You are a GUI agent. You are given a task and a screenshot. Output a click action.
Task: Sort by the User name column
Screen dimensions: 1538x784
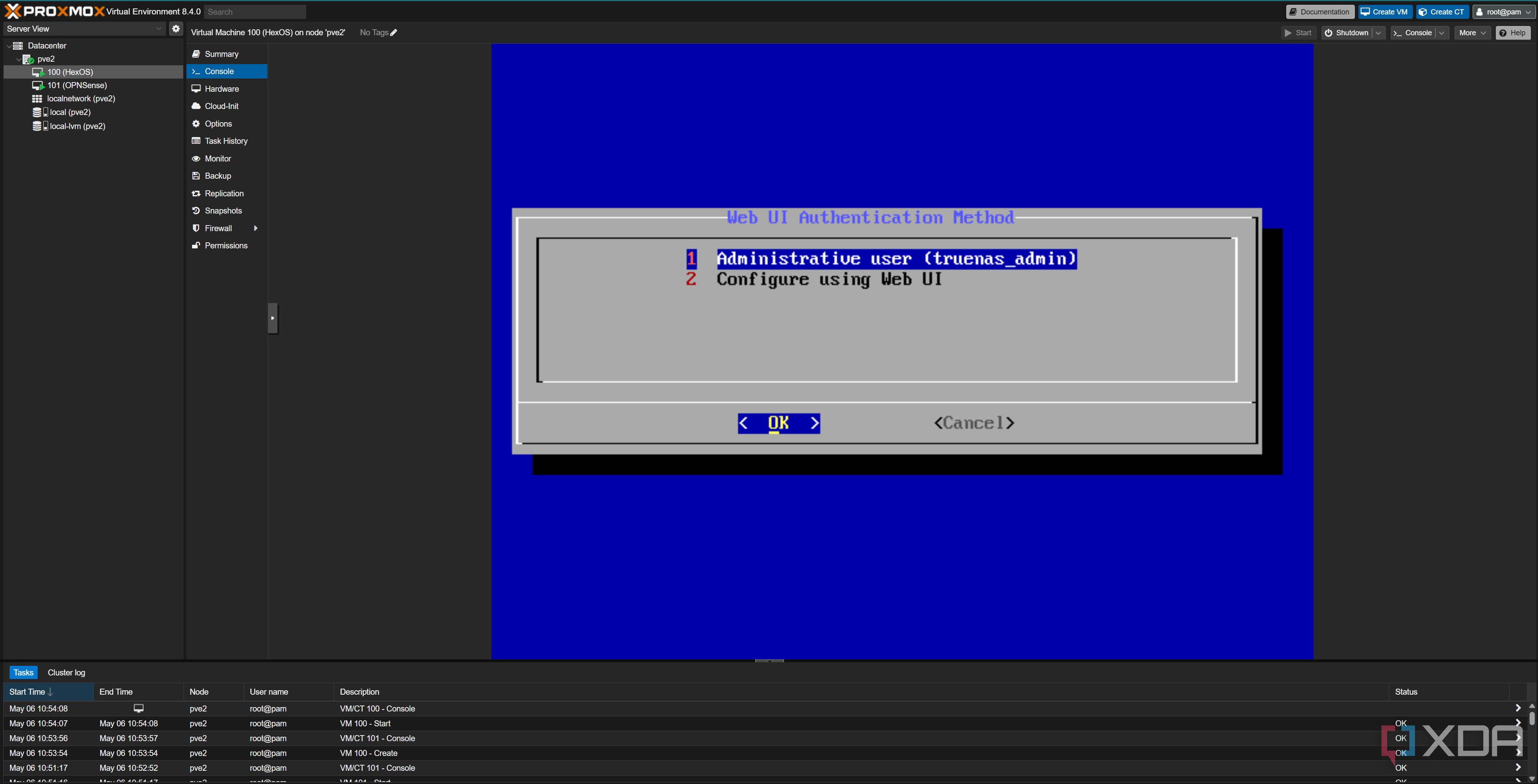(289, 692)
